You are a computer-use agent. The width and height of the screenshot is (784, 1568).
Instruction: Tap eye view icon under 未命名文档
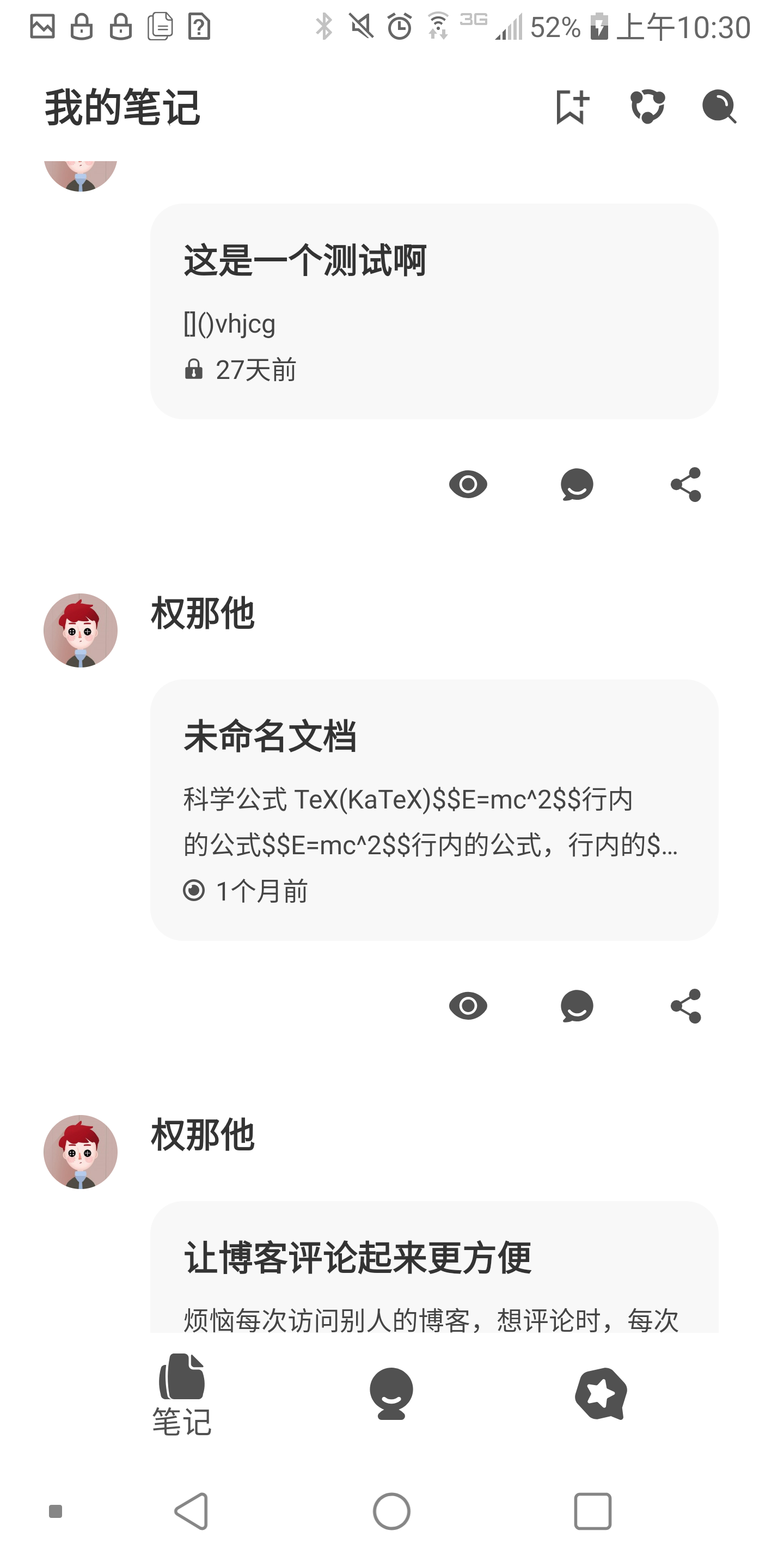coord(468,1006)
